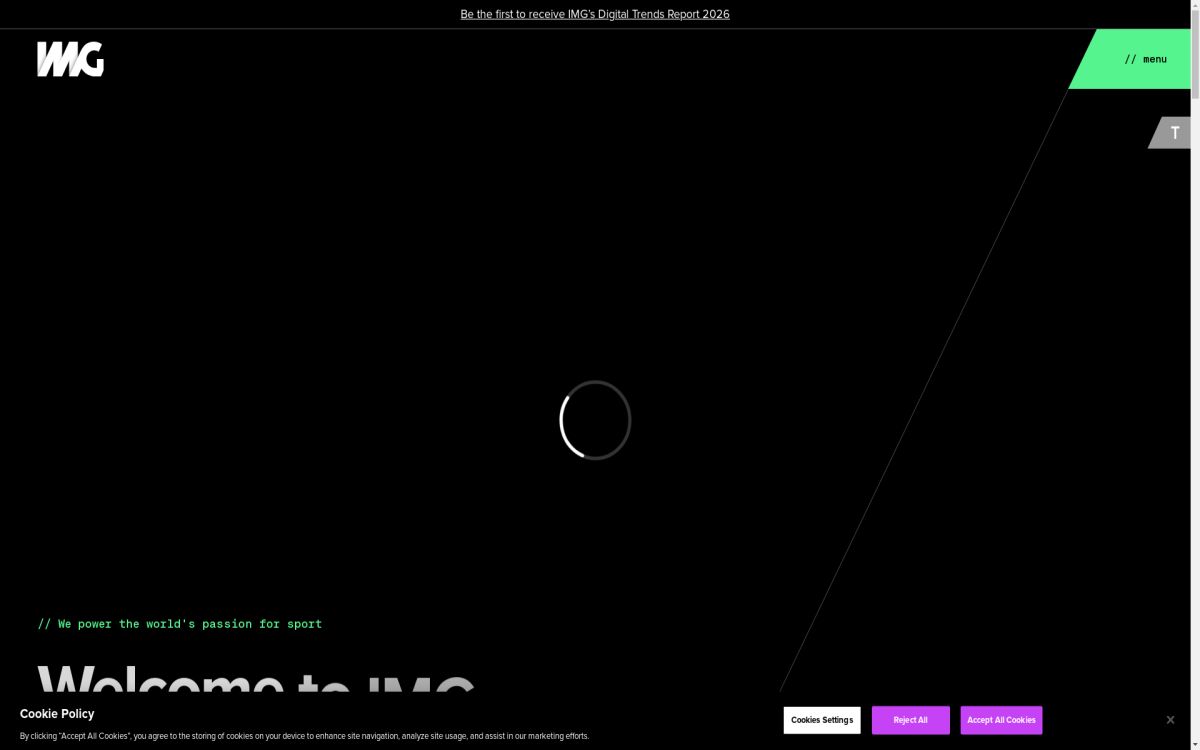The width and height of the screenshot is (1200, 750).
Task: Click the gray T tab icon
Action: coord(1174,132)
